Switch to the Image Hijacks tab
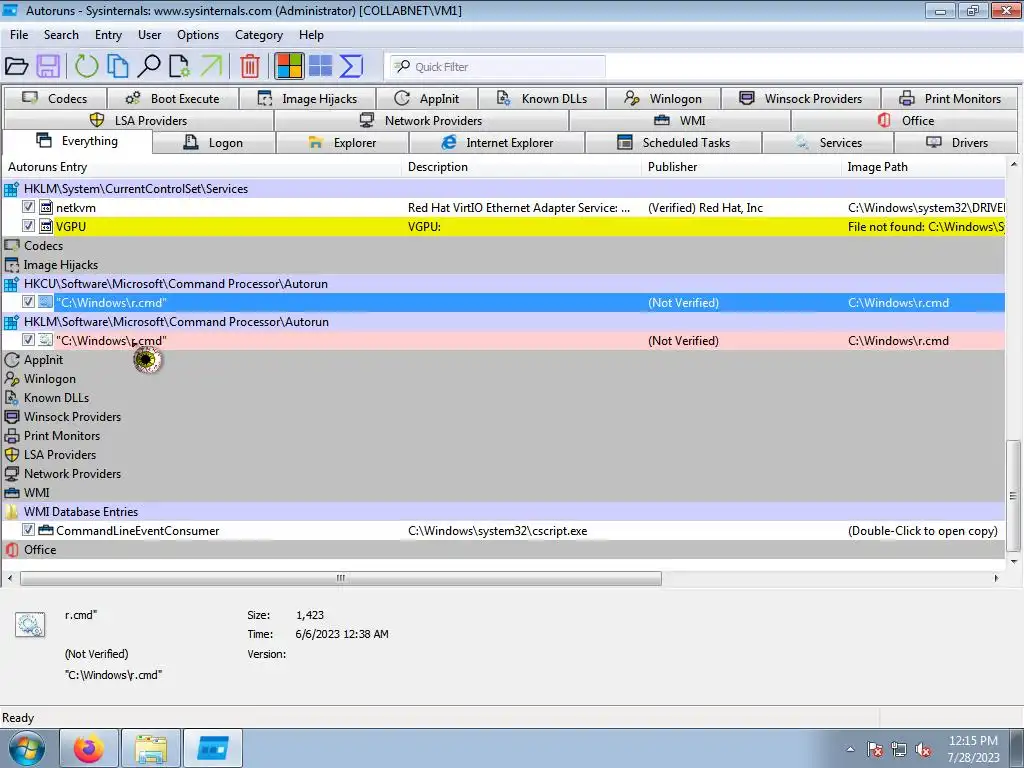 point(308,99)
